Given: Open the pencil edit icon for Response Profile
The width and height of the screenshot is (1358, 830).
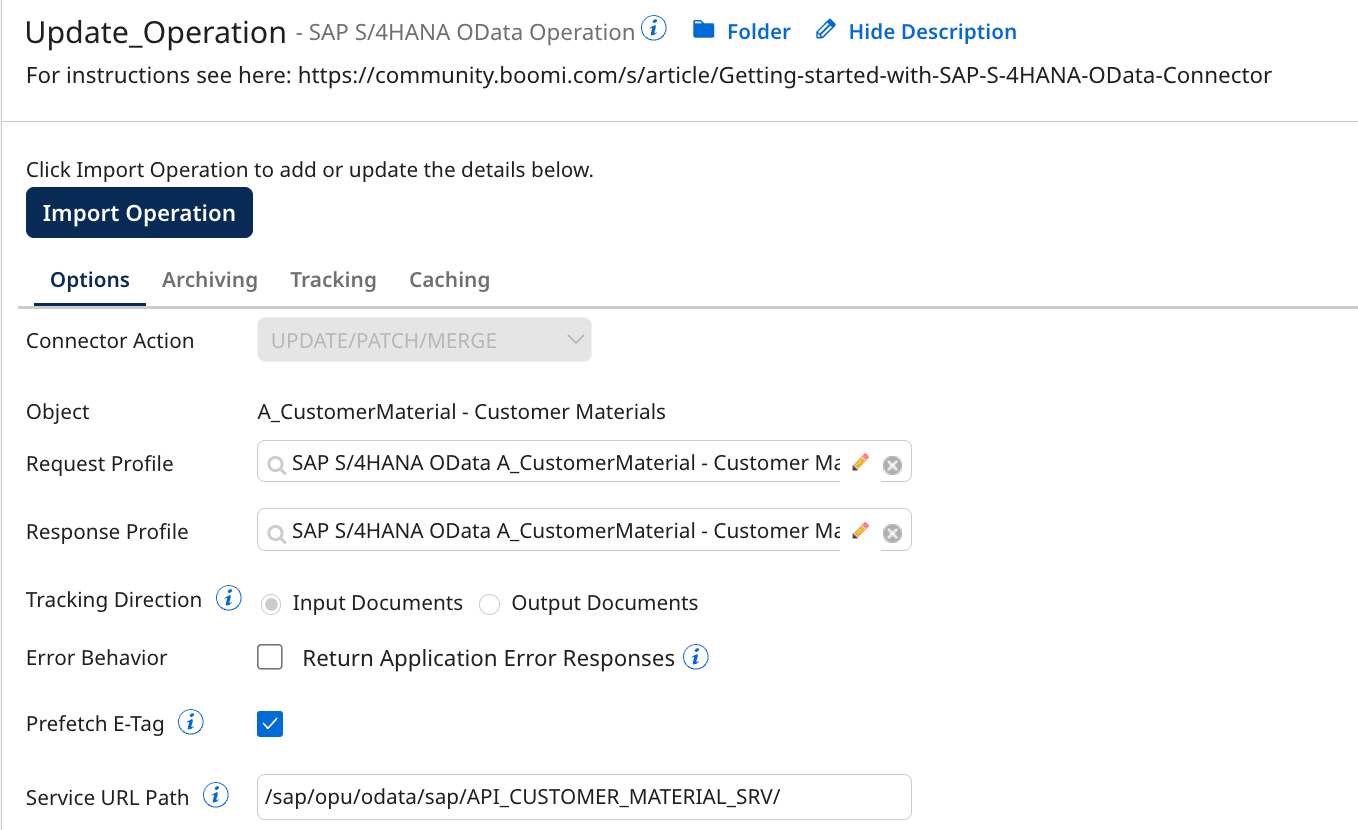Looking at the screenshot, I should click(860, 531).
